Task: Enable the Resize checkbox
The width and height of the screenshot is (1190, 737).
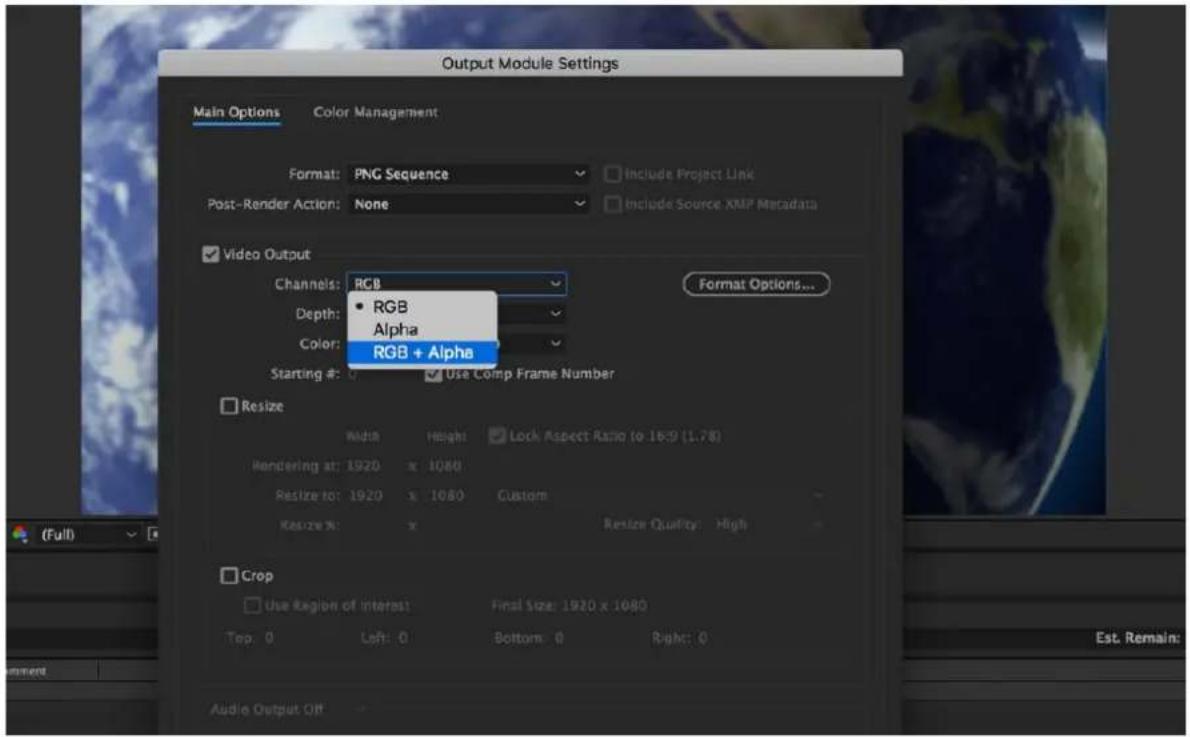Action: tap(228, 406)
